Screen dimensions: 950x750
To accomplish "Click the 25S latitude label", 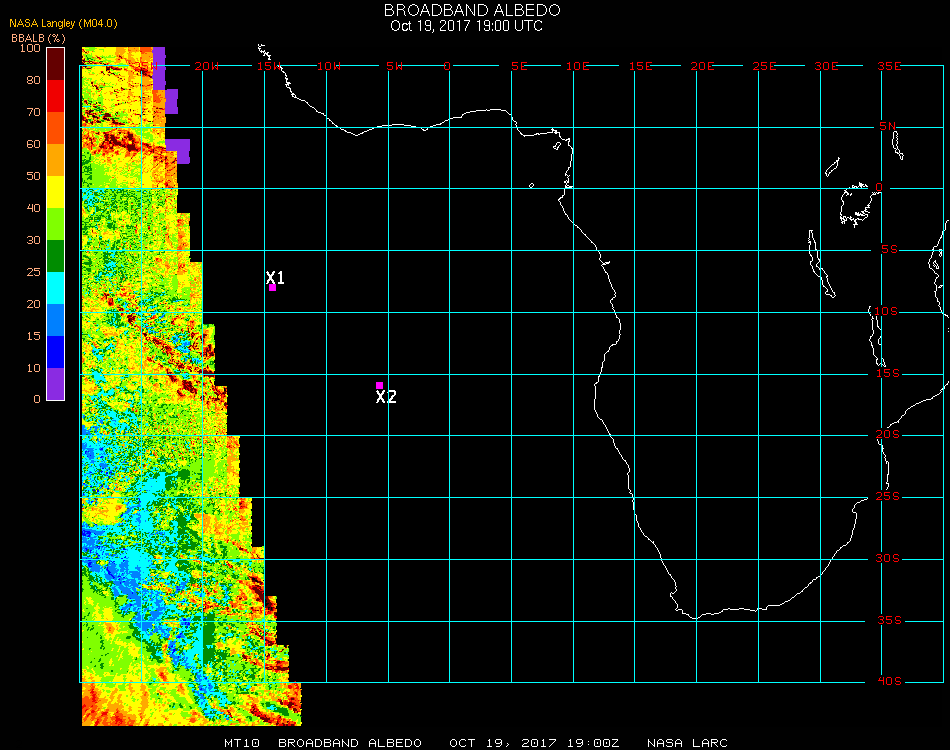I will point(888,497).
